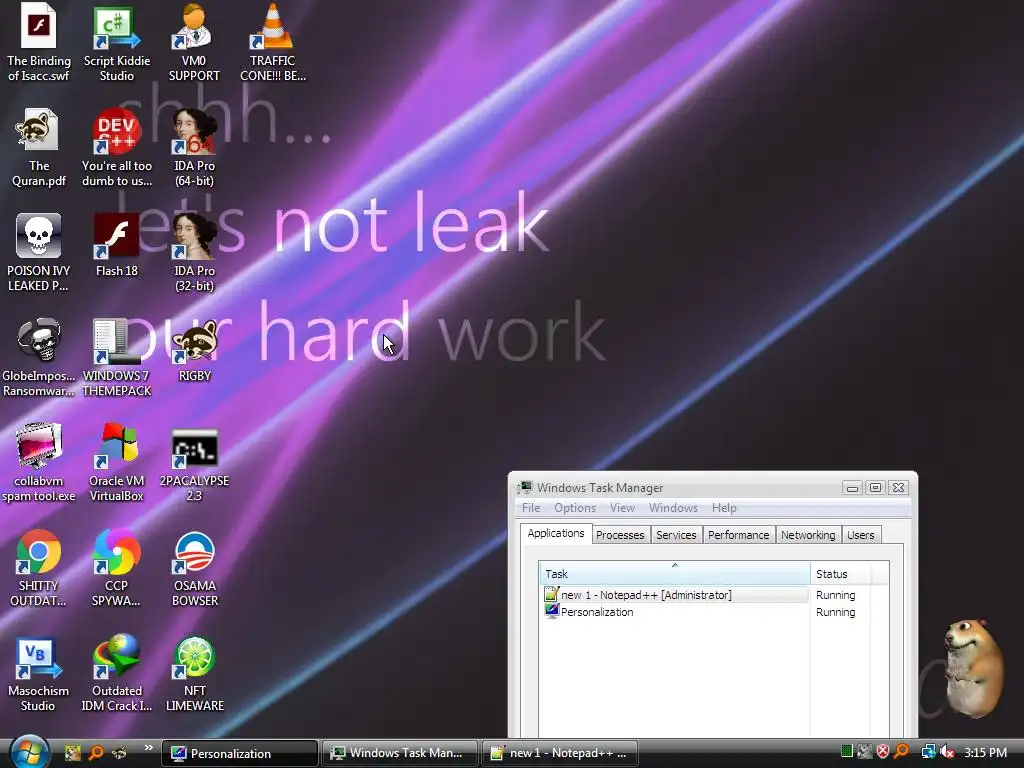Select The Quran.pdf desktop file
1024x768 pixels.
point(39,148)
